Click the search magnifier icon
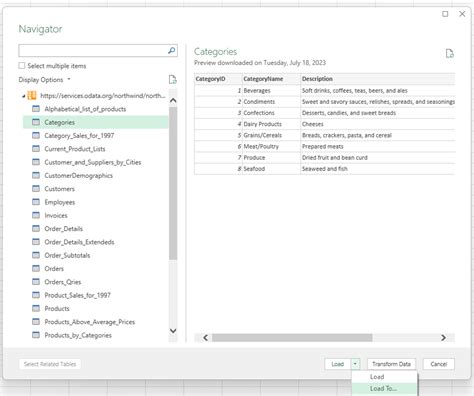474x396 pixels. [x=171, y=50]
